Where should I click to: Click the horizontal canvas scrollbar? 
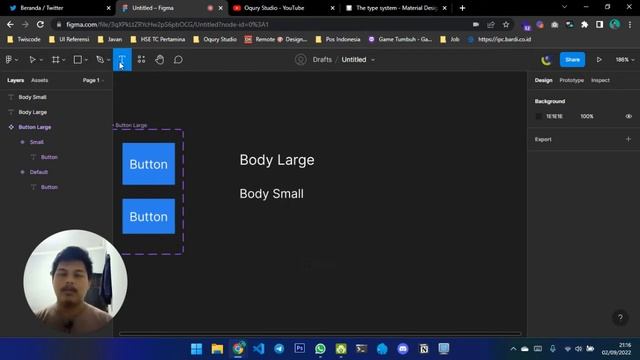(320, 333)
